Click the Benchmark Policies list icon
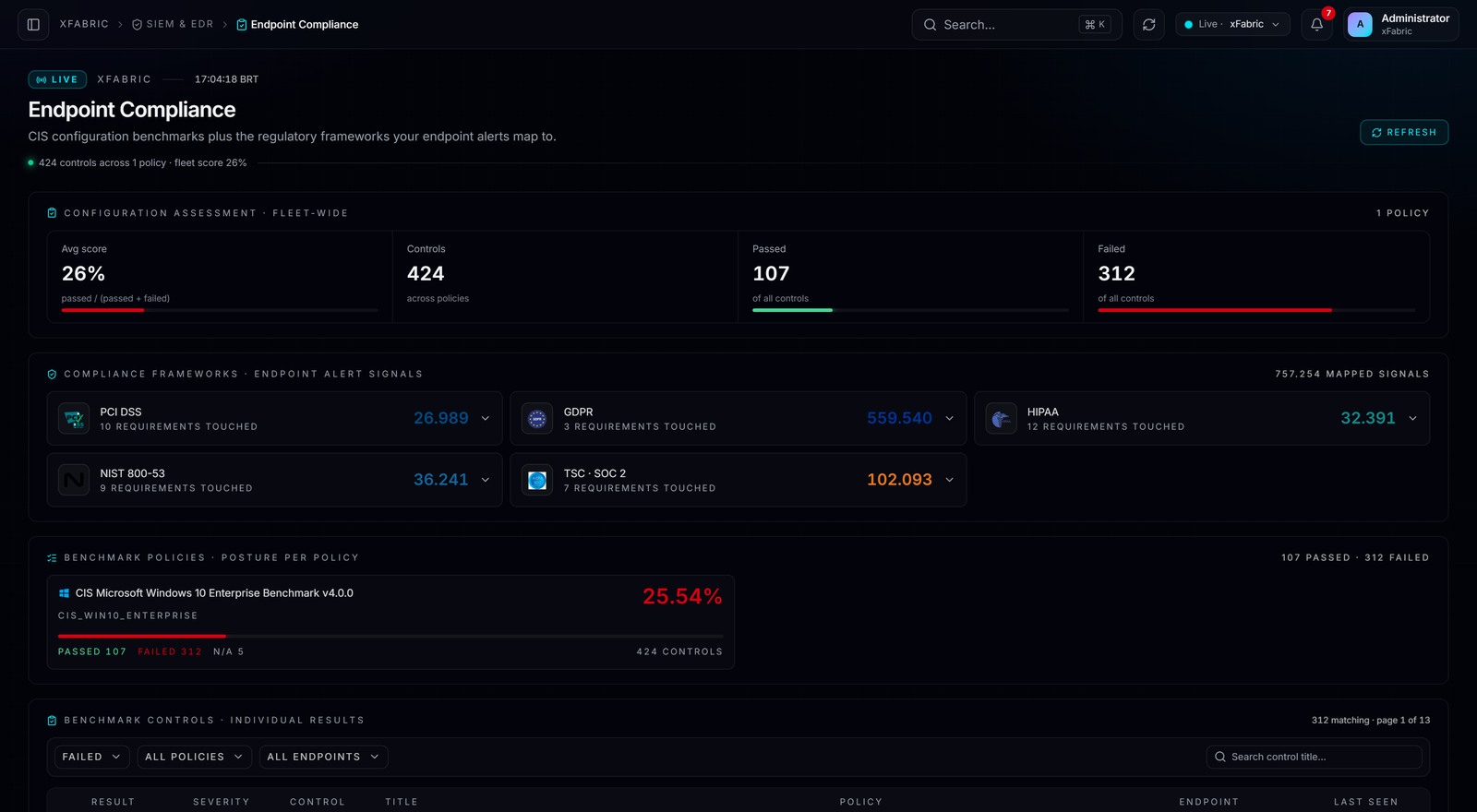Screen dimensions: 1477x812 [52, 558]
